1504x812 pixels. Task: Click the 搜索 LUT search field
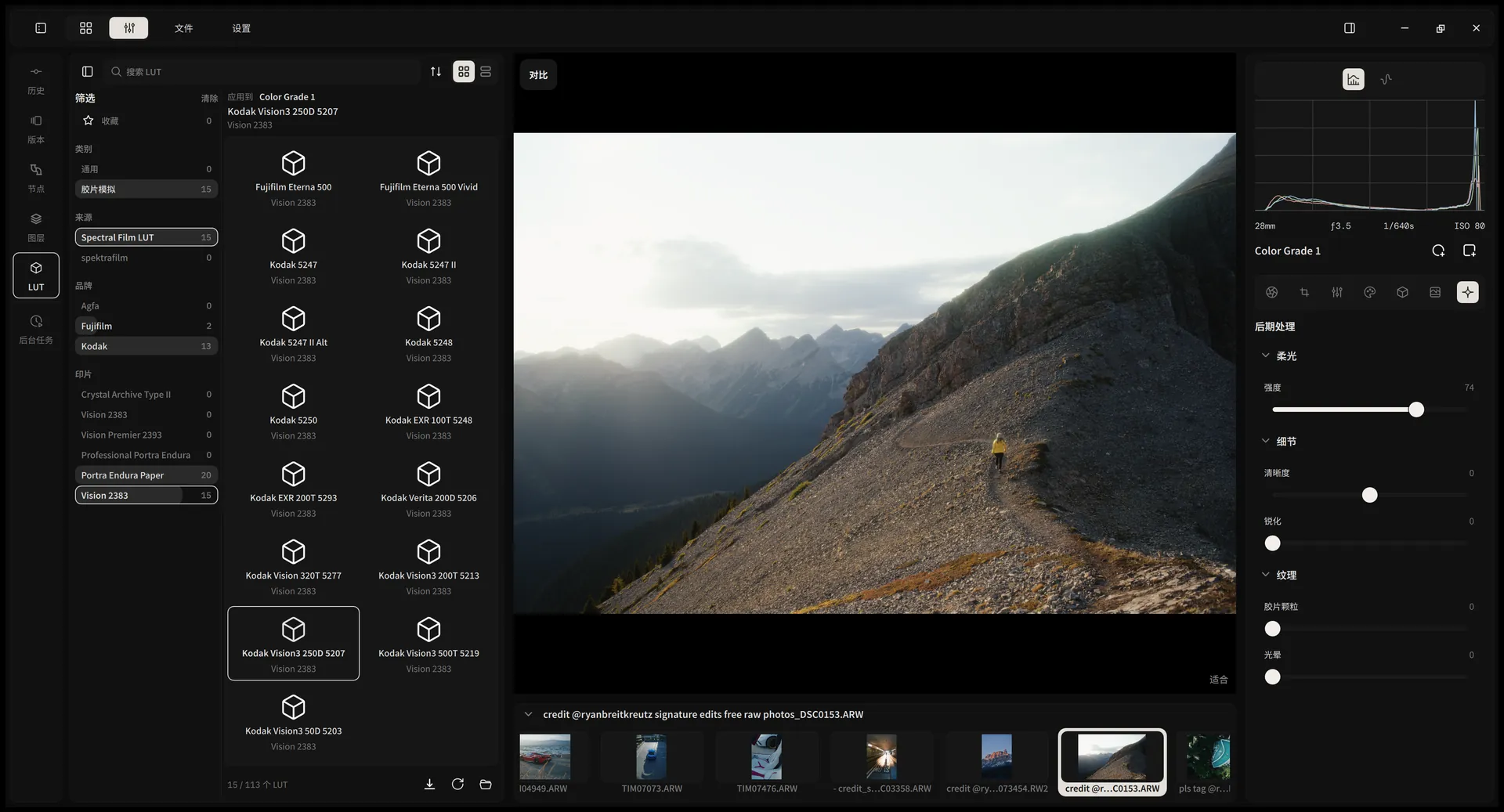coord(262,71)
